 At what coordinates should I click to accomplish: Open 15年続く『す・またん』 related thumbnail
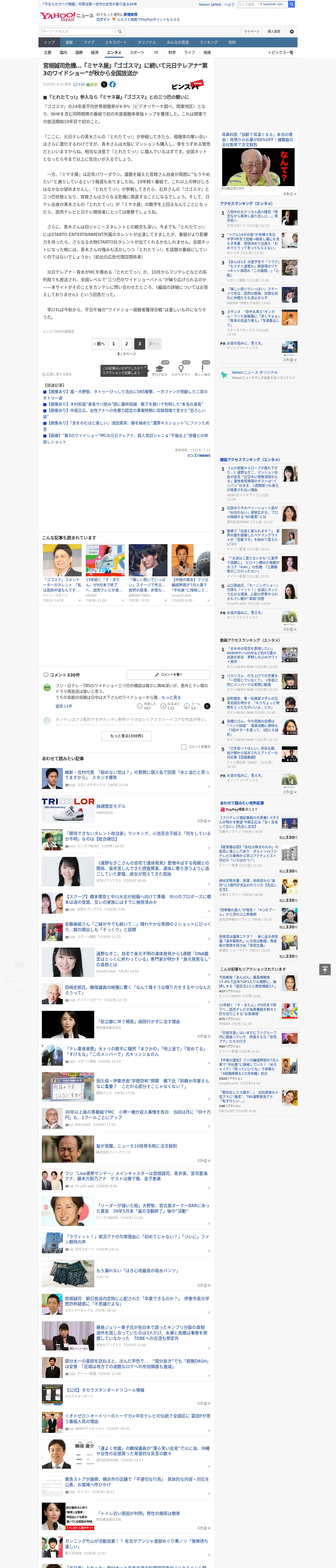tap(105, 561)
